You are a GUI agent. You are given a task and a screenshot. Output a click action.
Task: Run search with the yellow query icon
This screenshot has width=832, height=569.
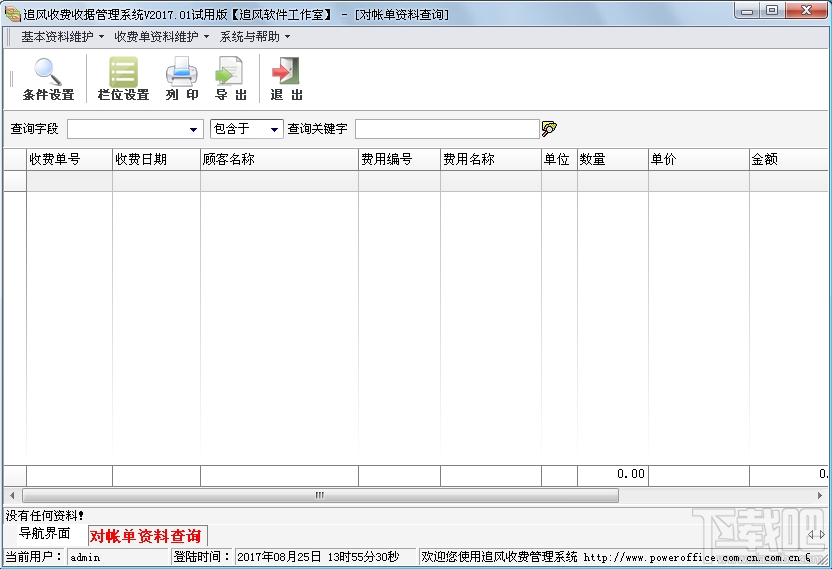549,128
